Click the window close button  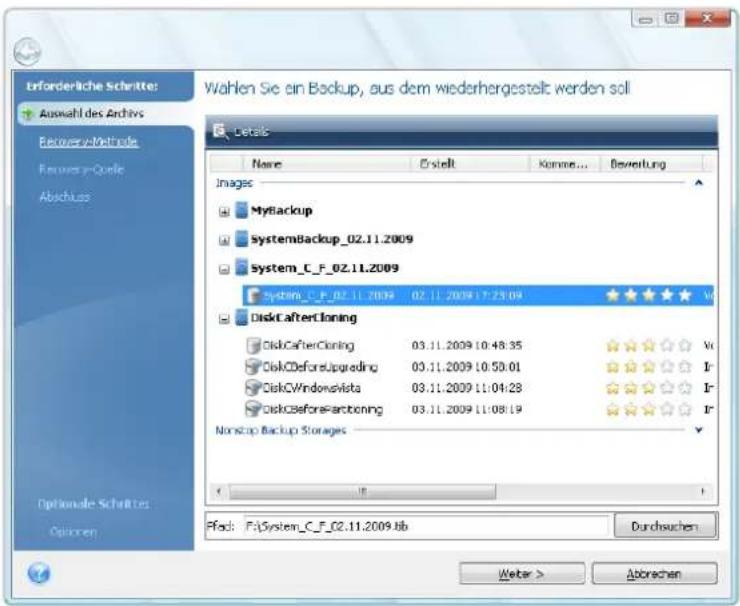707,18
